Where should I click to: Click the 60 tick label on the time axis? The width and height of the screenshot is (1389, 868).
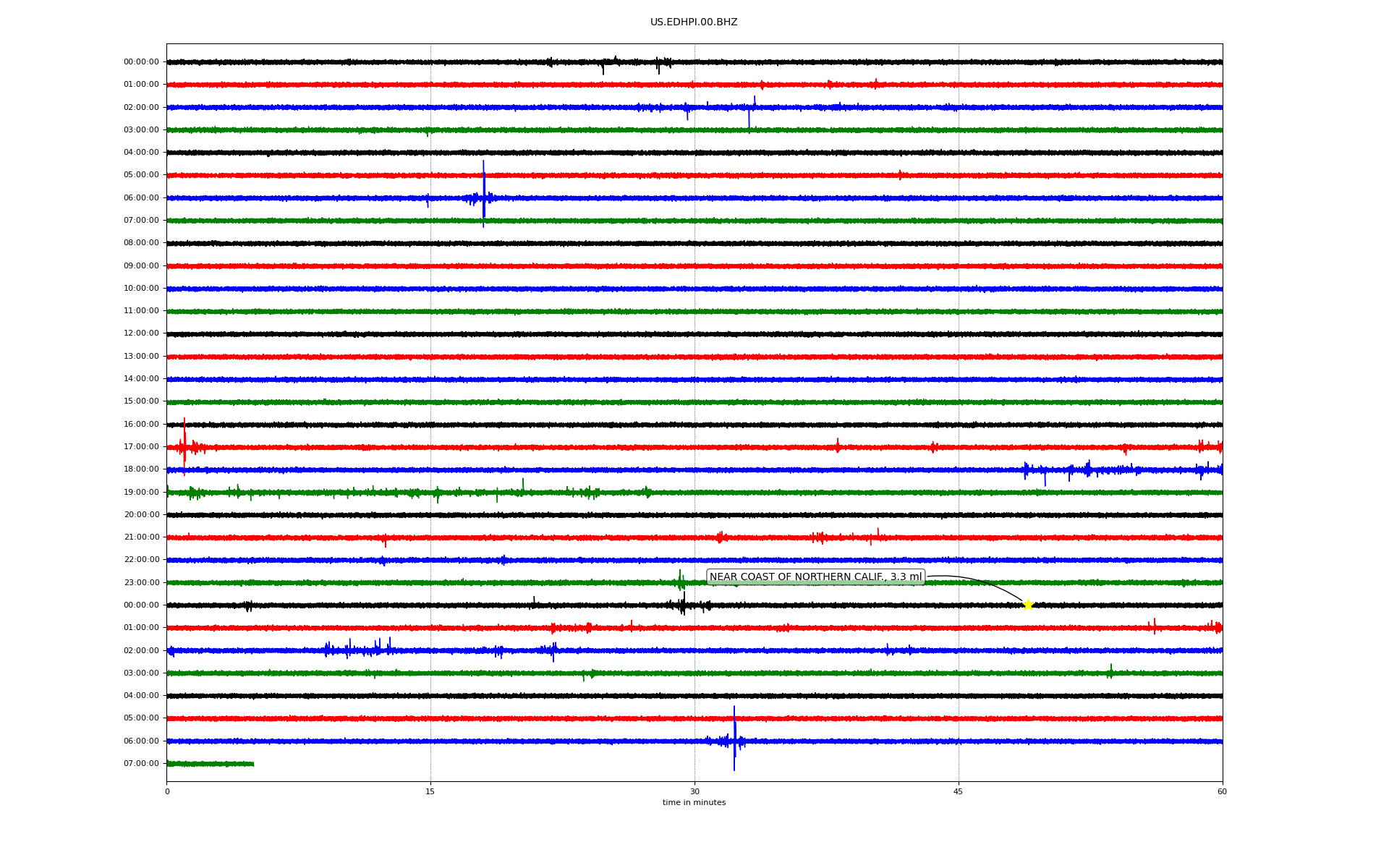click(1222, 791)
